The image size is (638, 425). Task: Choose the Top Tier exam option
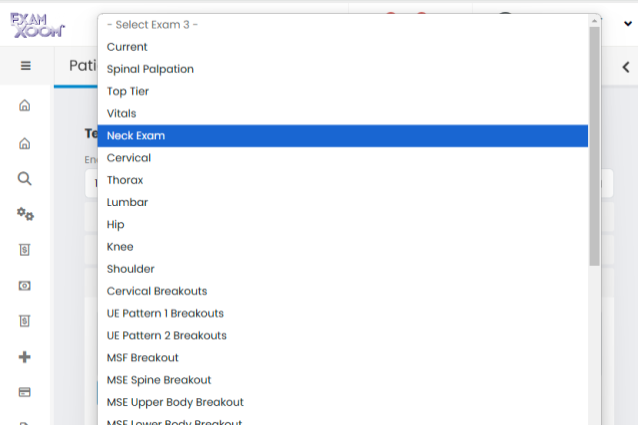pos(128,91)
